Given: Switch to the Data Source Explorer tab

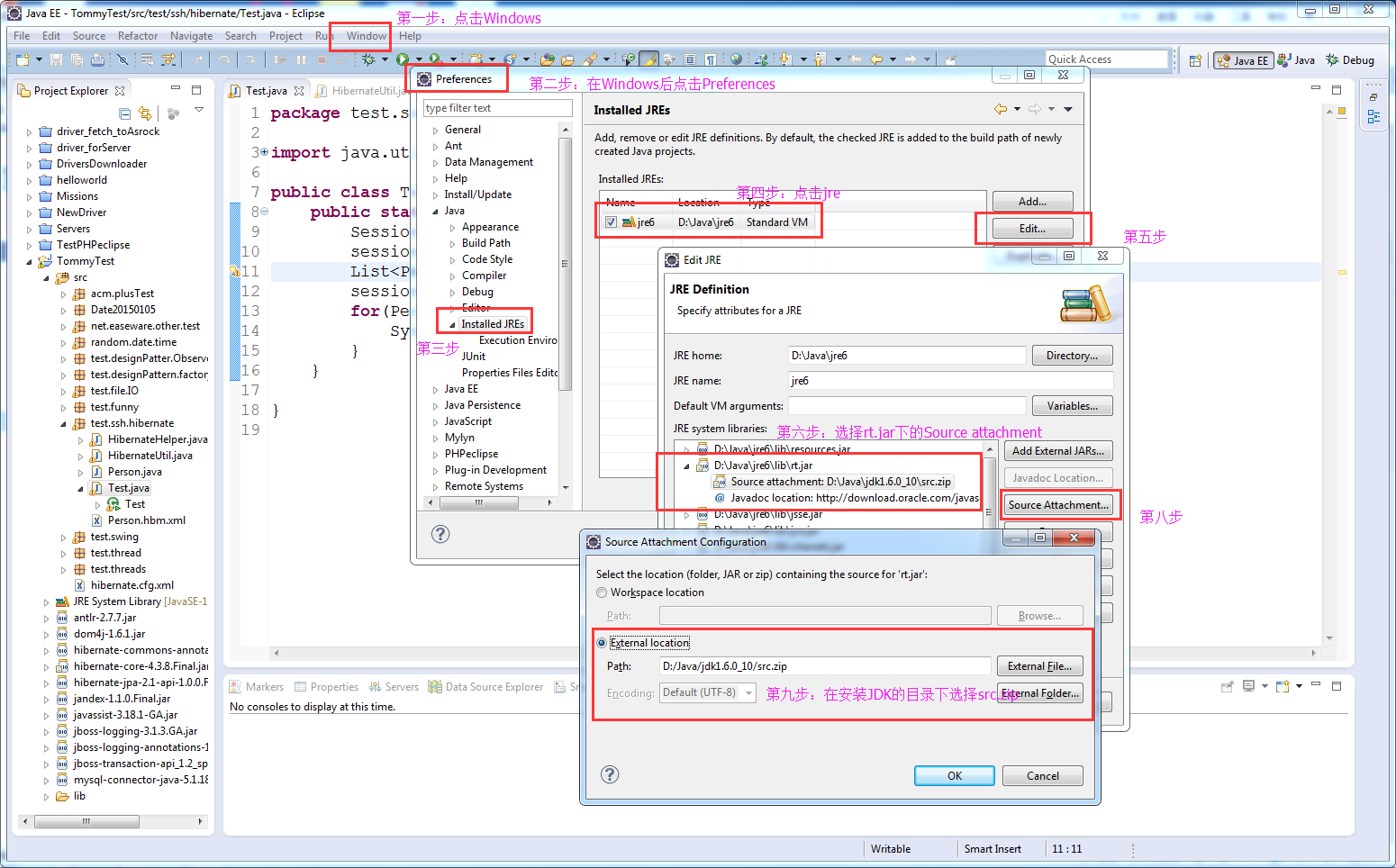Looking at the screenshot, I should 486,687.
